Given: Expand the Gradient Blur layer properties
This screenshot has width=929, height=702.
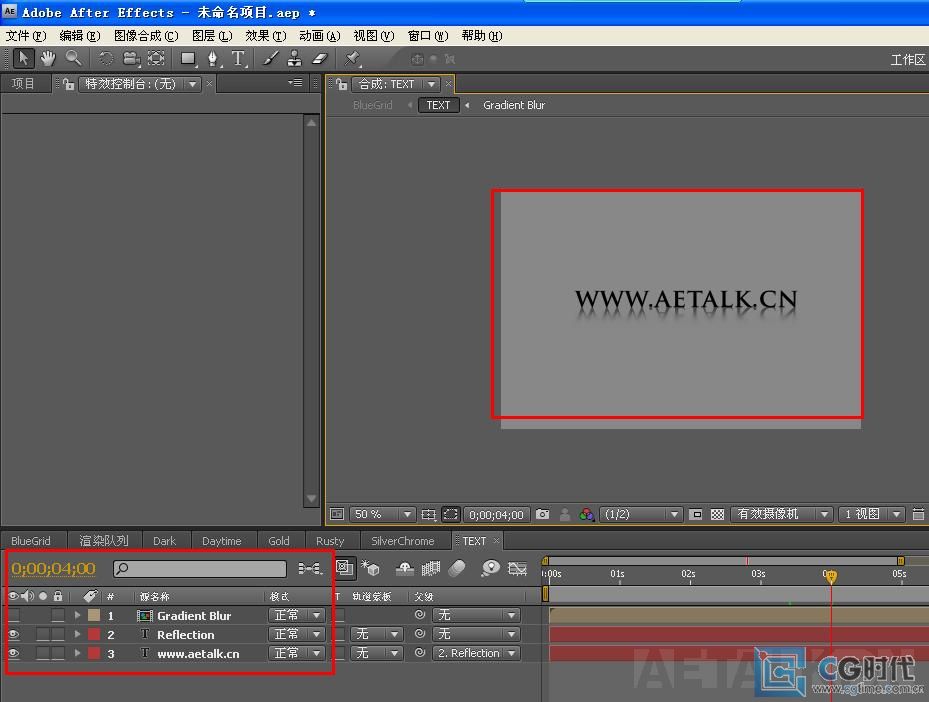Looking at the screenshot, I should (77, 616).
